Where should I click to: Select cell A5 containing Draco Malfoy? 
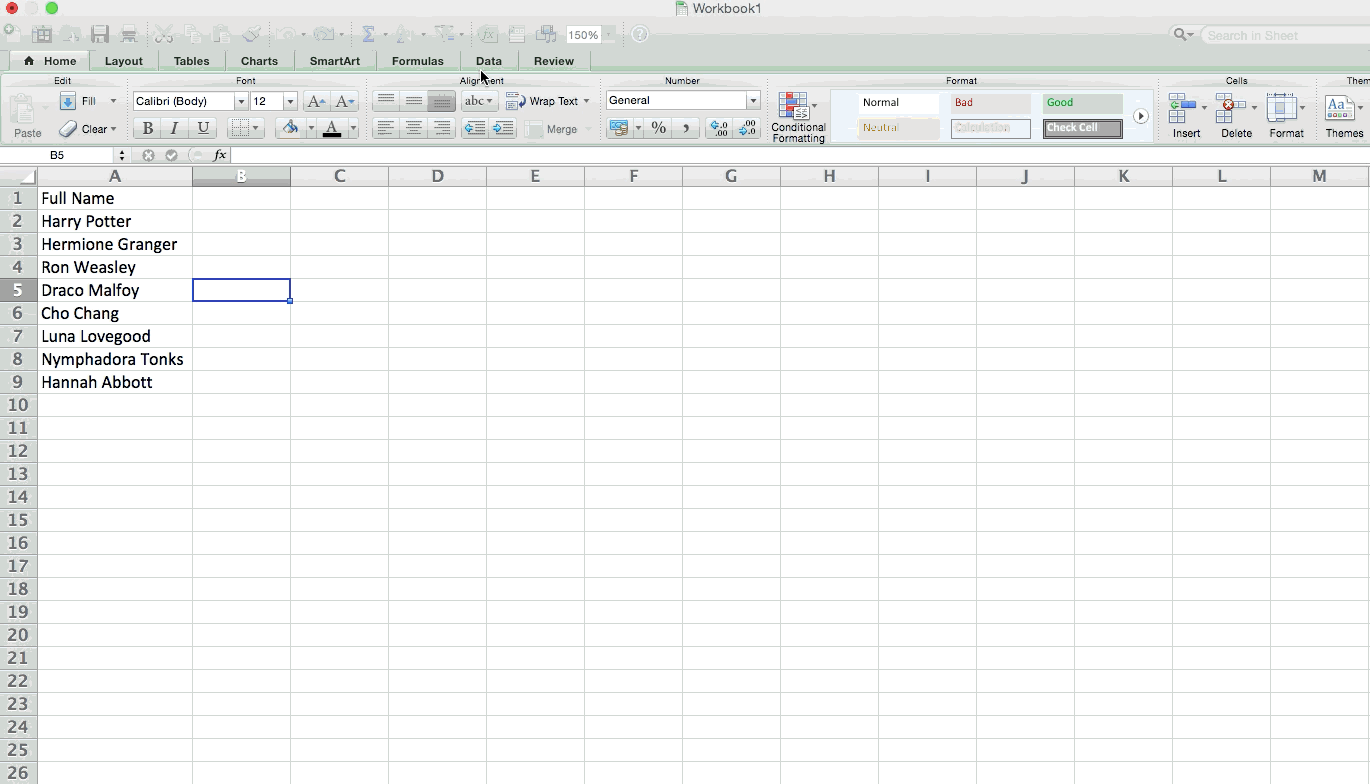pos(115,290)
